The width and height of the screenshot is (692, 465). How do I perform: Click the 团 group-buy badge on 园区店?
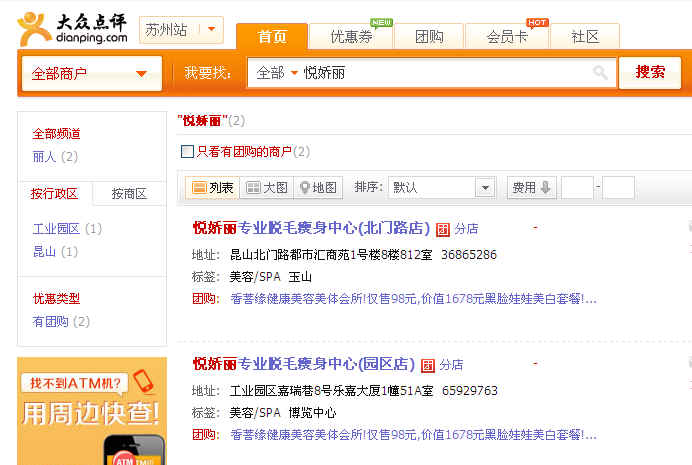coord(428,365)
